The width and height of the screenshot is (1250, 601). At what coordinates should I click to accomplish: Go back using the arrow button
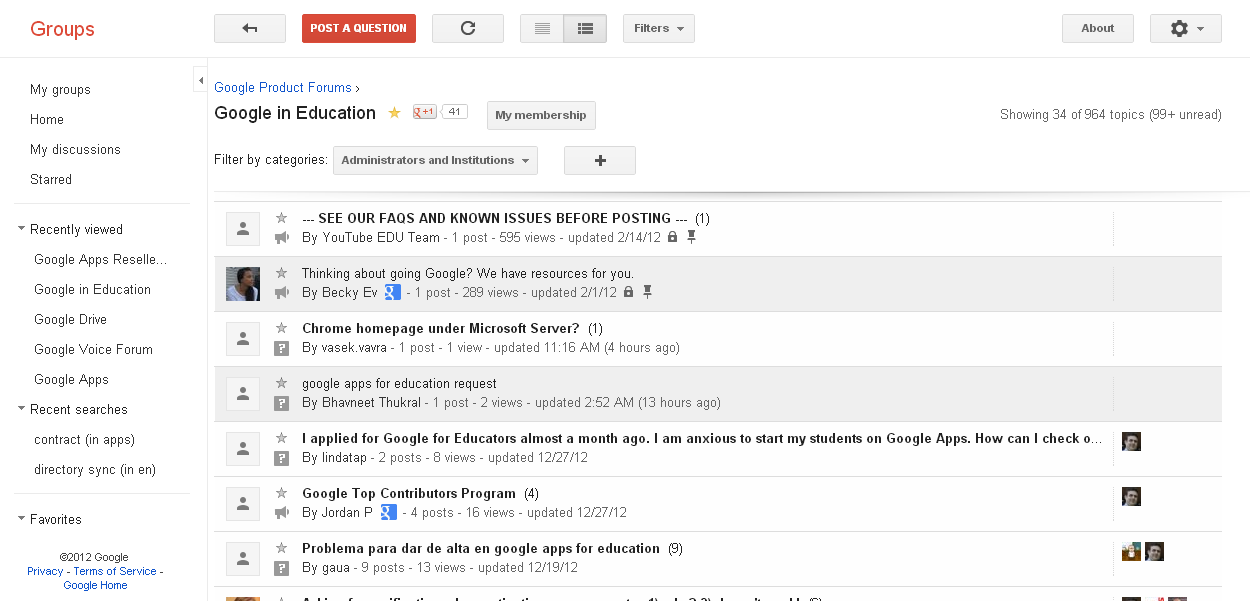coord(250,28)
